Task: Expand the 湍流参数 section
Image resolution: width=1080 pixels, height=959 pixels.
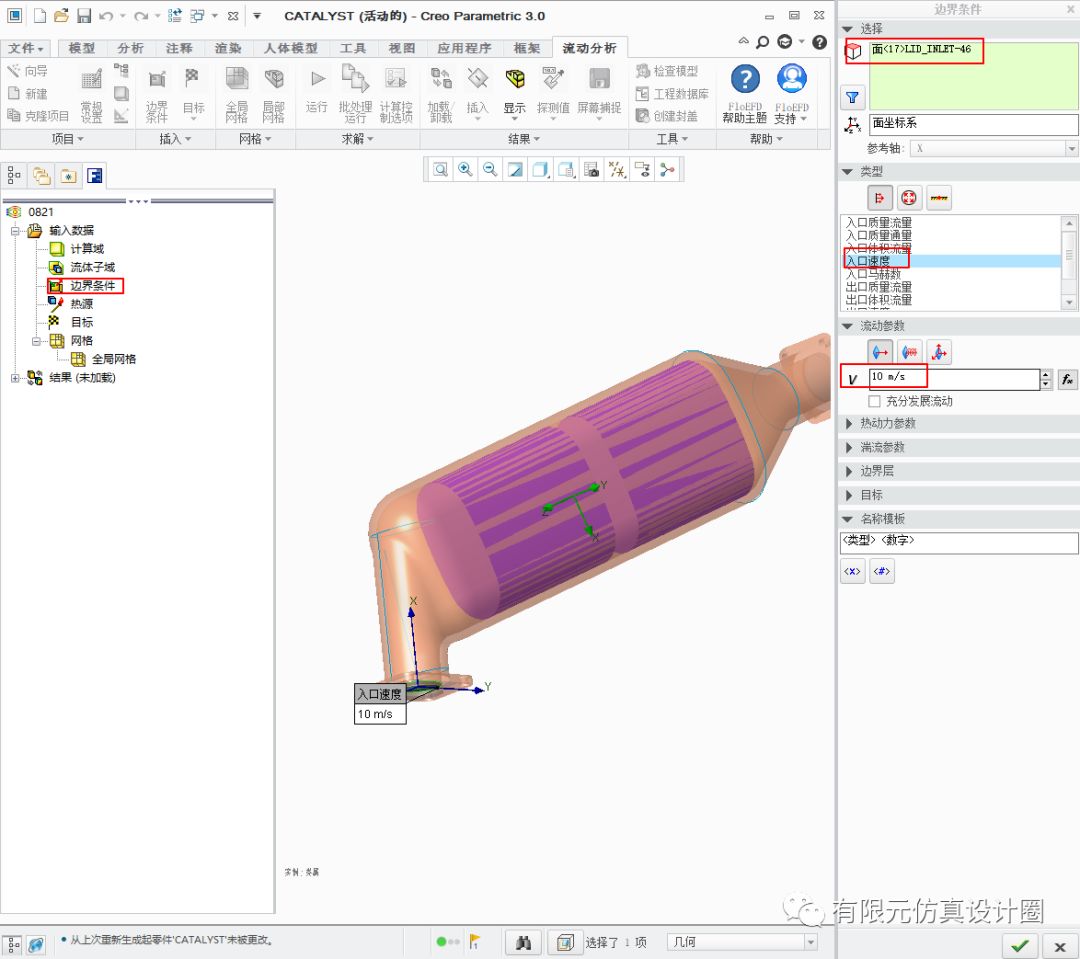Action: [882, 447]
